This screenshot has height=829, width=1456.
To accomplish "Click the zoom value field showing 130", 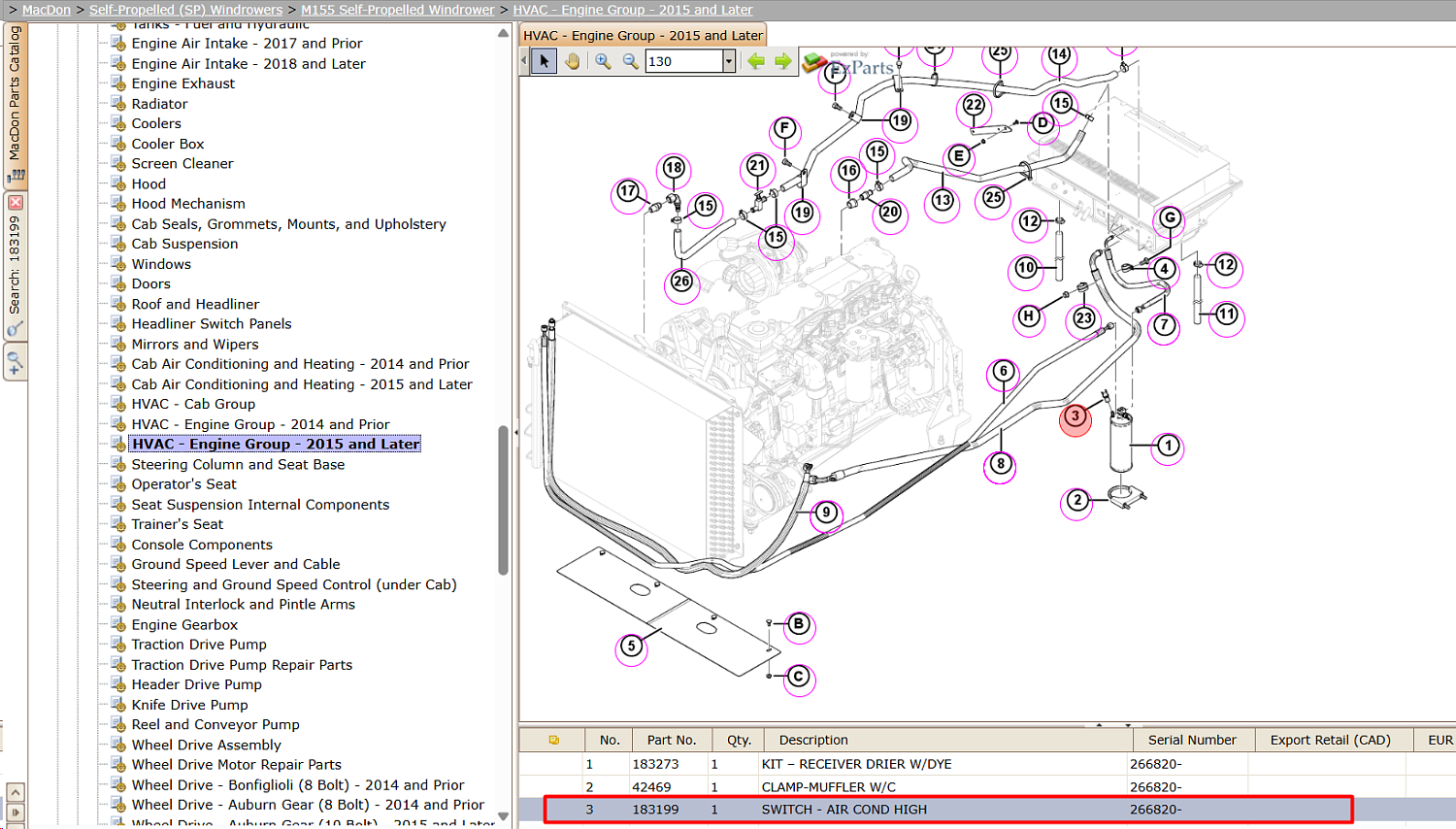I will (683, 61).
